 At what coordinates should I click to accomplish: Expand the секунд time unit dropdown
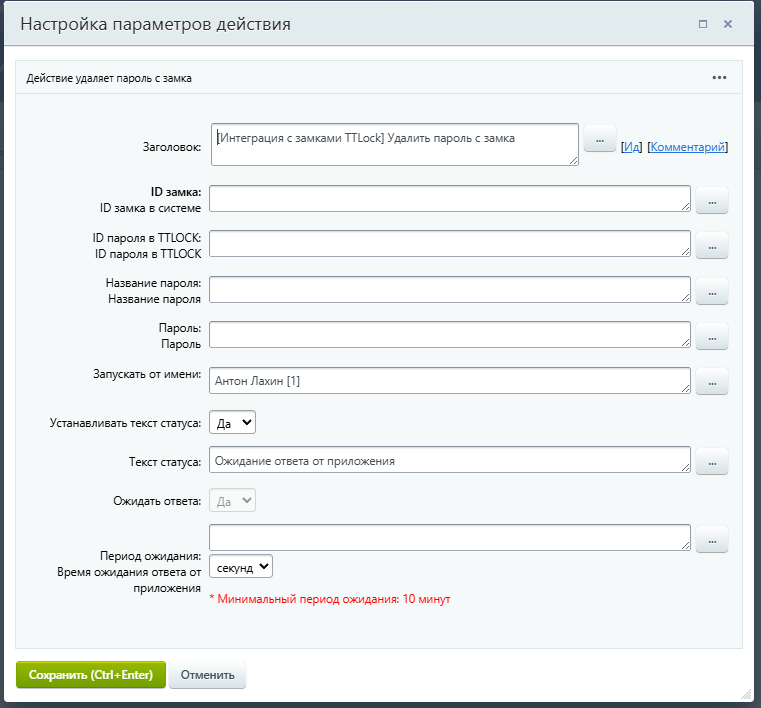[241, 567]
